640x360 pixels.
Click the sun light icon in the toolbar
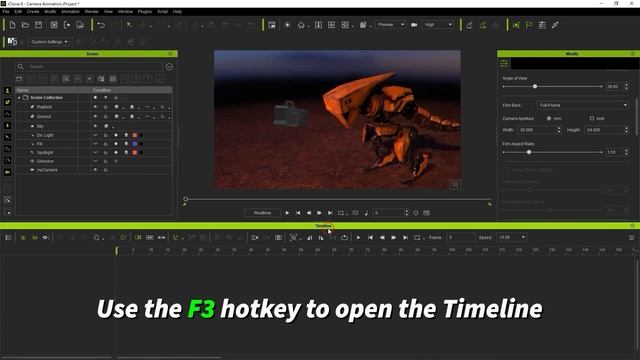coord(287,25)
